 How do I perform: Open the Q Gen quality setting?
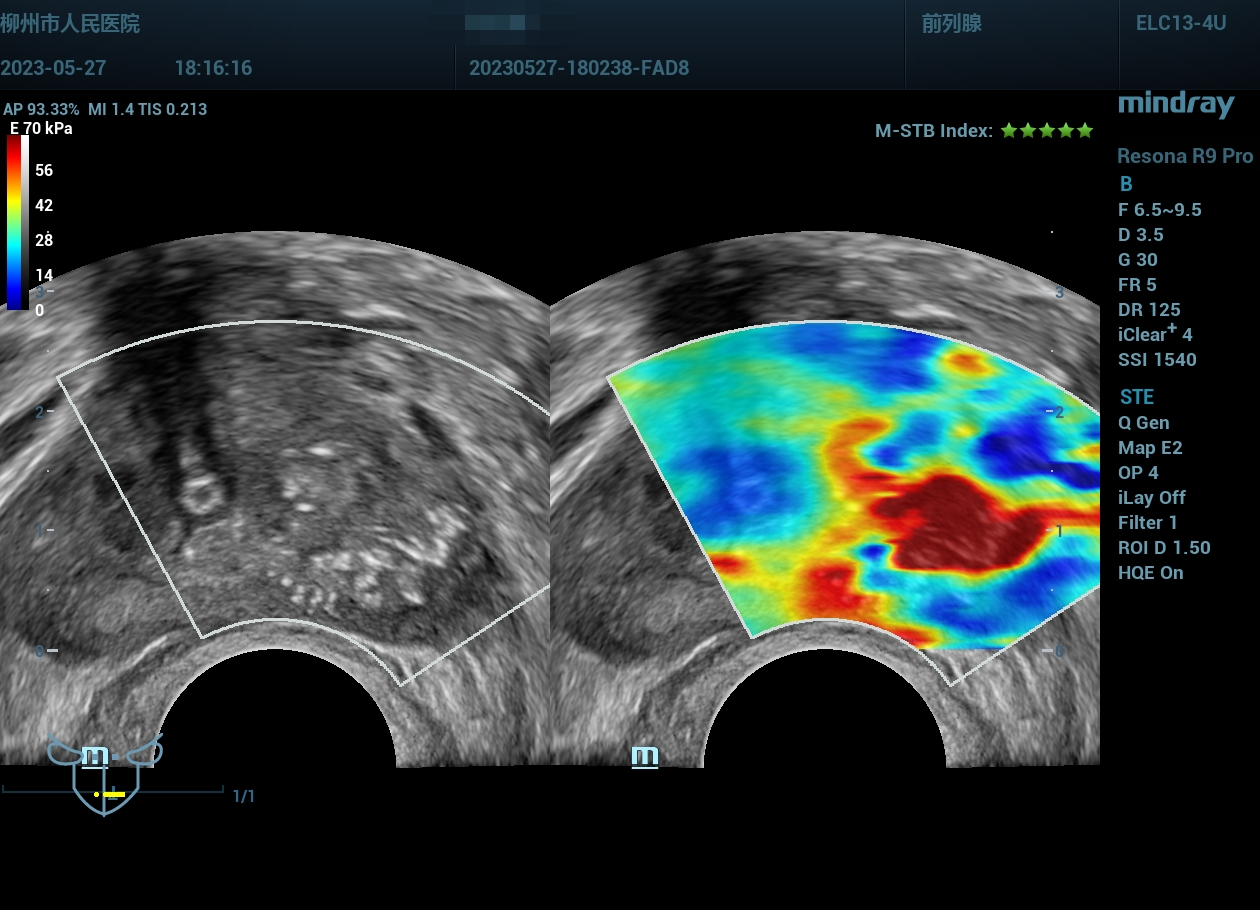[x=1143, y=423]
